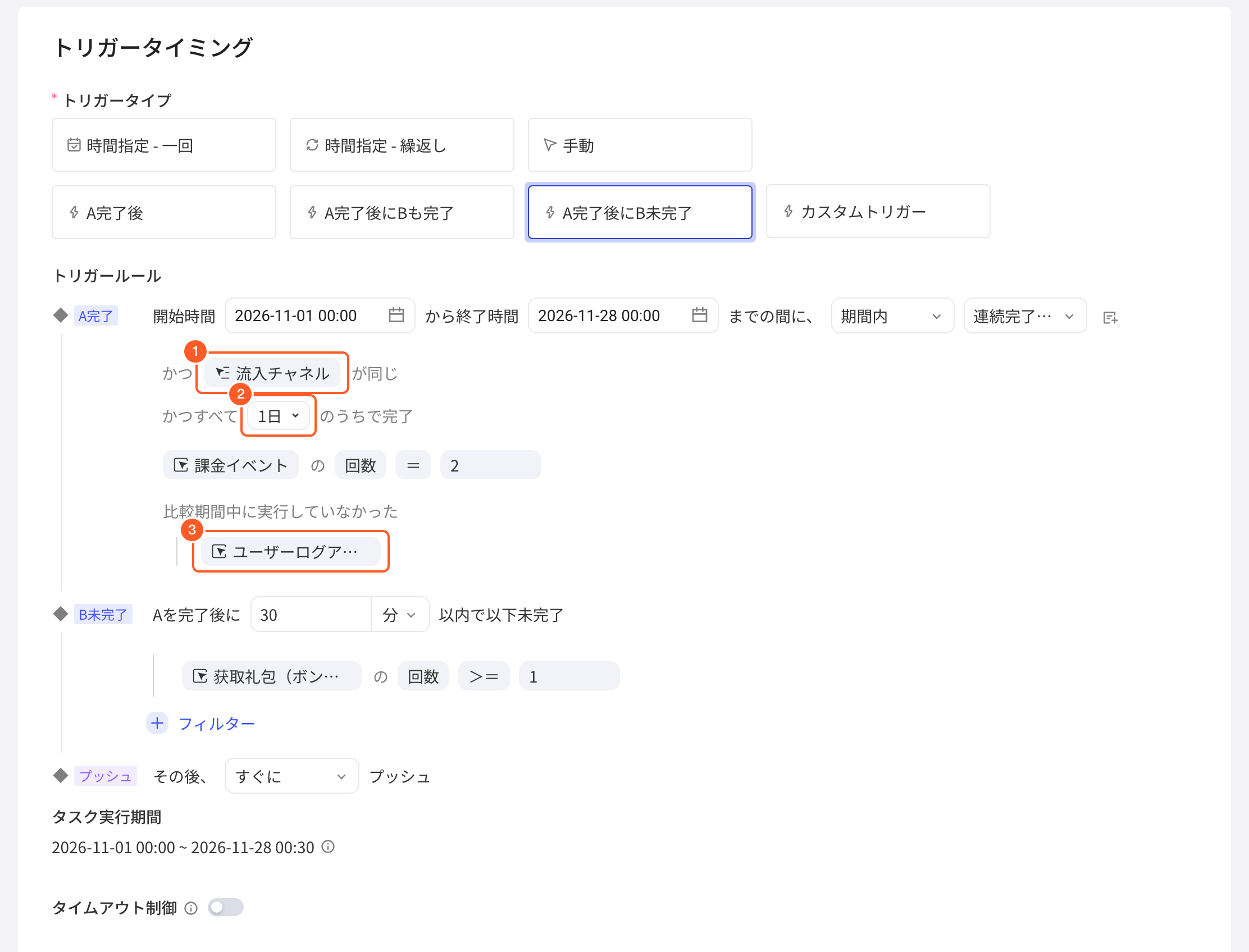This screenshot has width=1249, height=952.
Task: Click the info icon next to タスク実行期間 dates
Action: pos(328,846)
